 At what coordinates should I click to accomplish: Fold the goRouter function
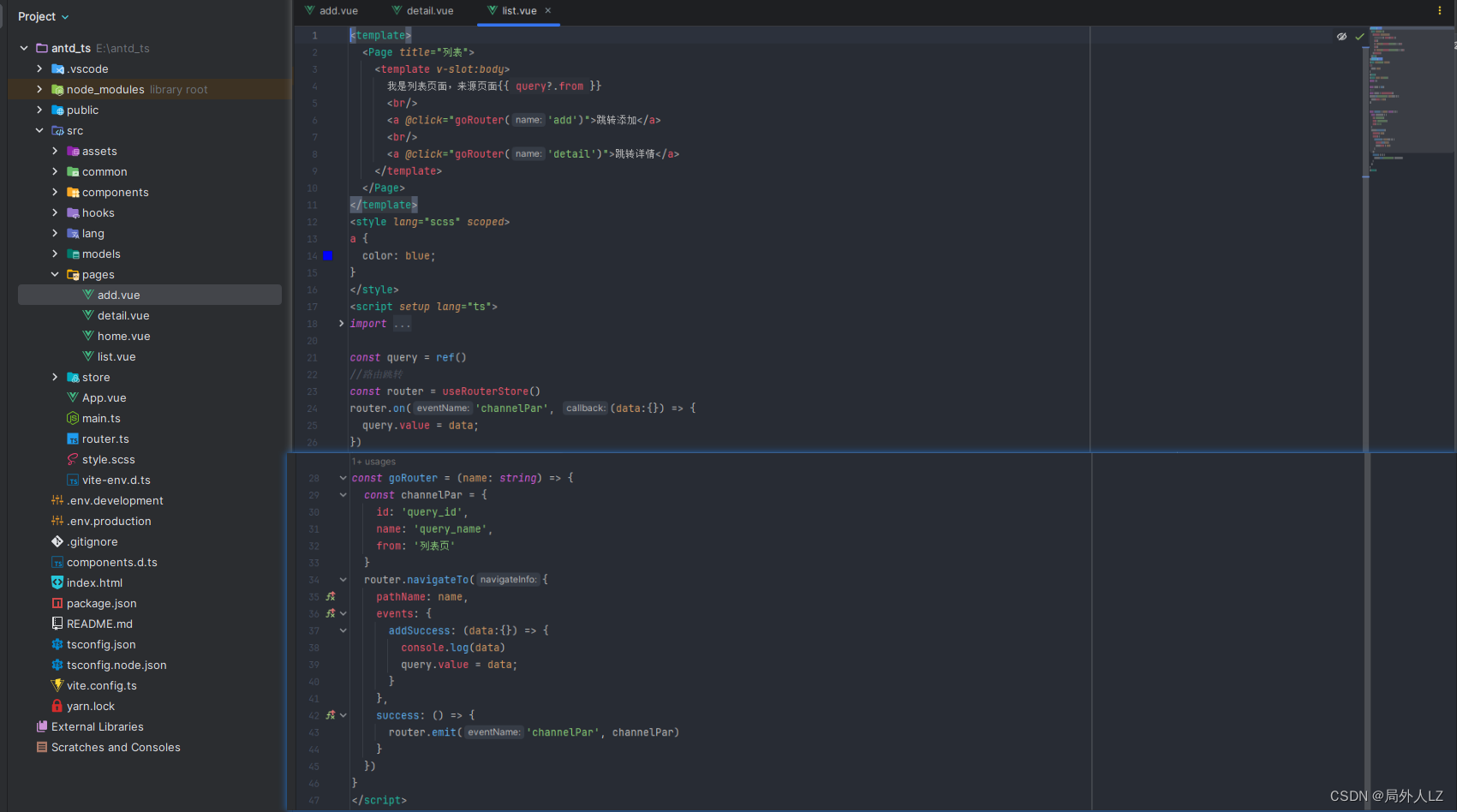pyautogui.click(x=343, y=478)
